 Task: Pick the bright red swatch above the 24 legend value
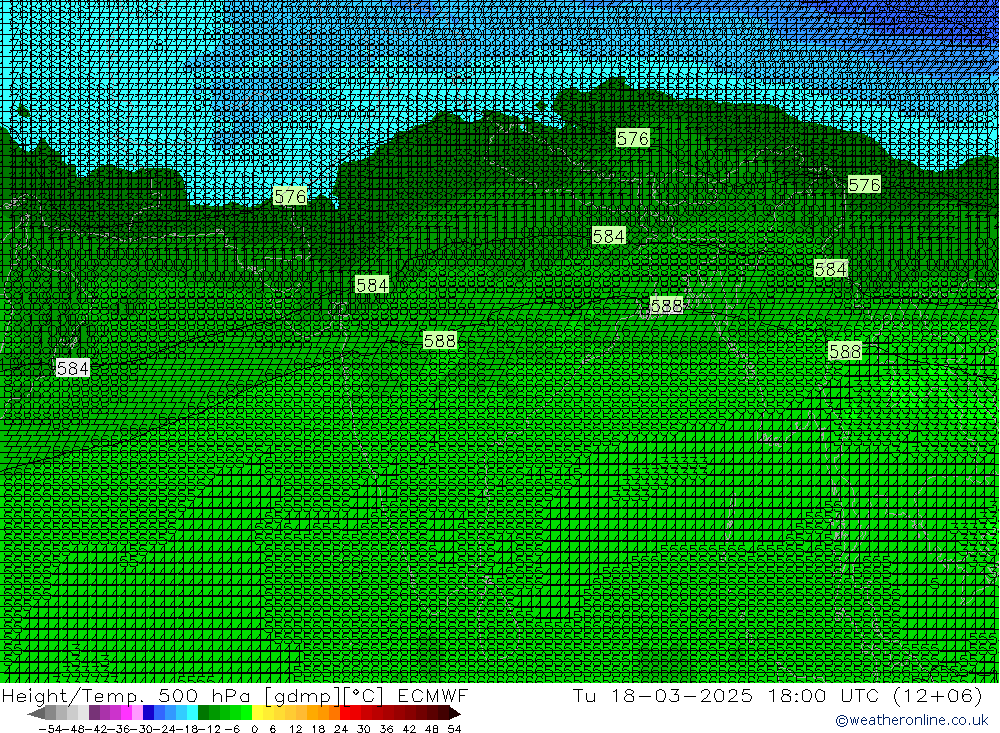345,713
